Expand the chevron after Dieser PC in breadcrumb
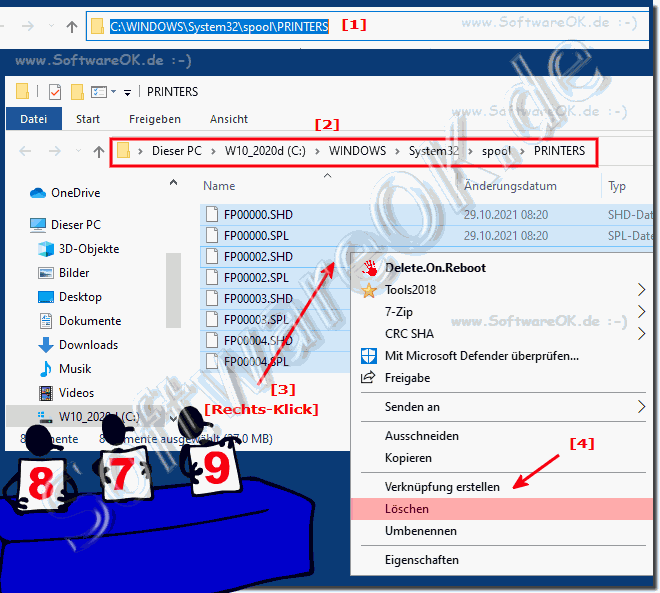The image size is (660, 593). coord(213,151)
